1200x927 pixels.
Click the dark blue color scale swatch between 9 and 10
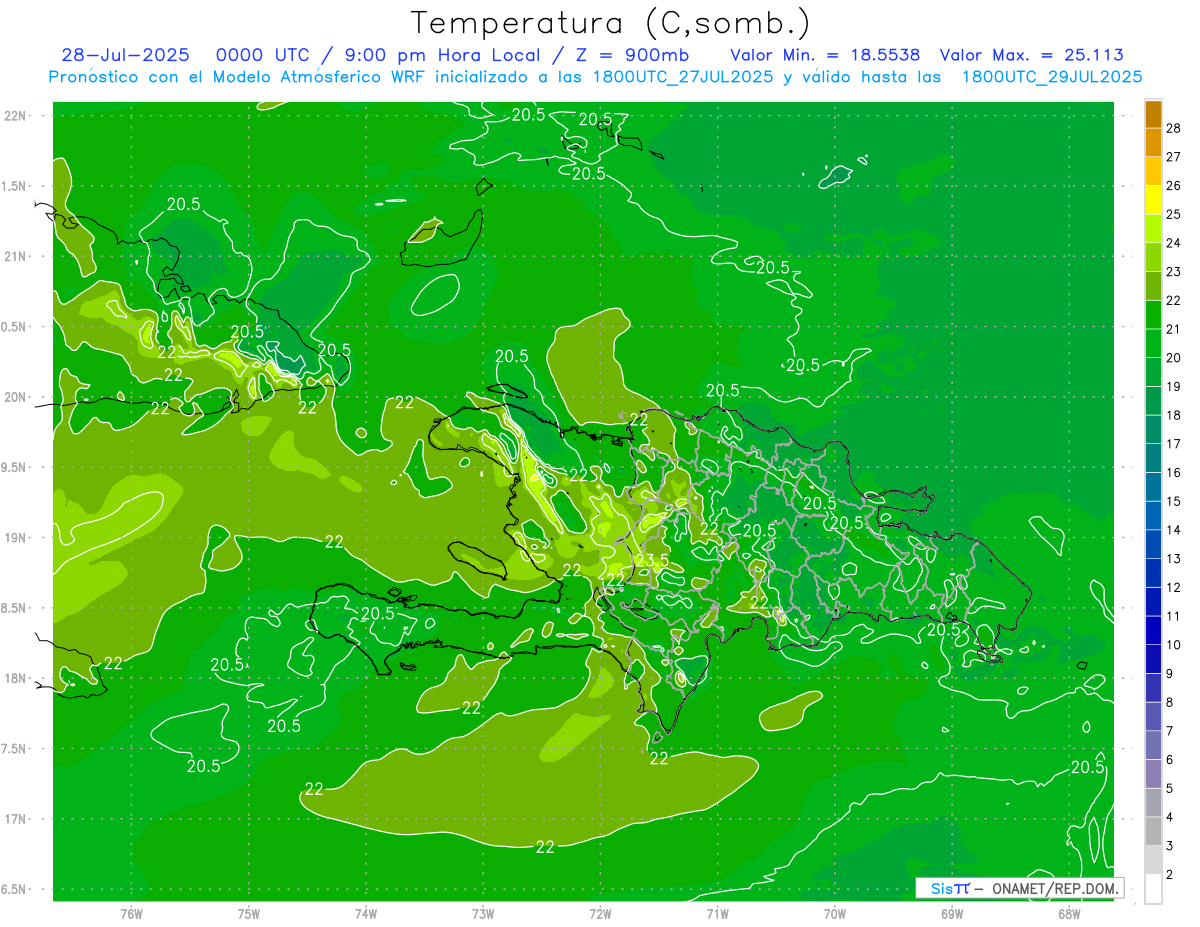tap(1154, 659)
